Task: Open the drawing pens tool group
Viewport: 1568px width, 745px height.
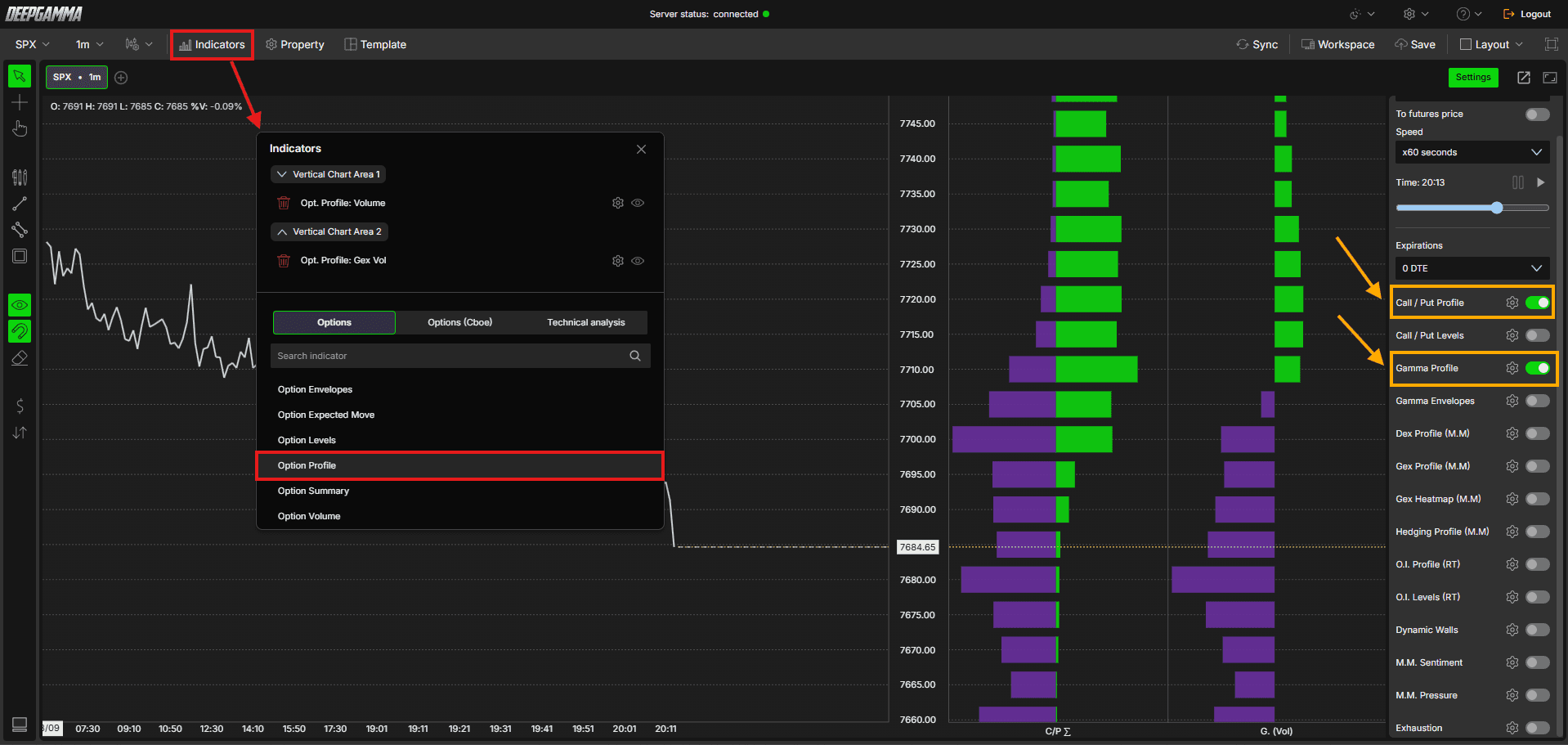Action: point(20,177)
